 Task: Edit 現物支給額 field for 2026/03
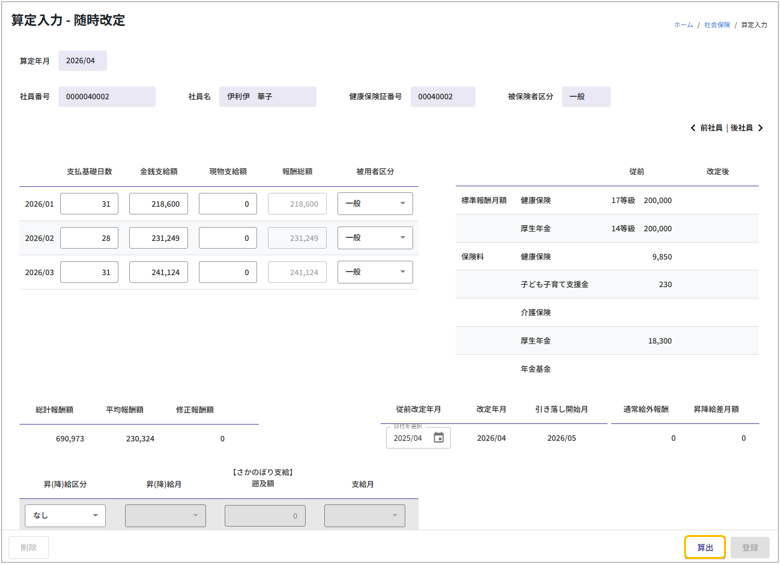227,272
